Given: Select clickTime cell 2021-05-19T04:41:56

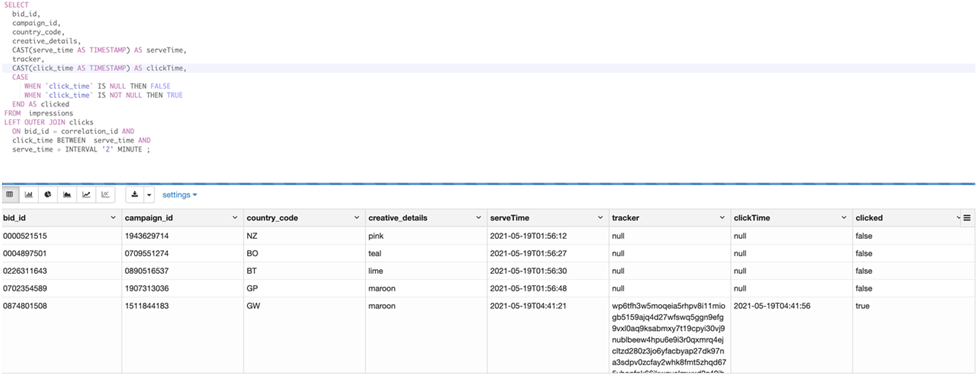Looking at the screenshot, I should [791, 336].
